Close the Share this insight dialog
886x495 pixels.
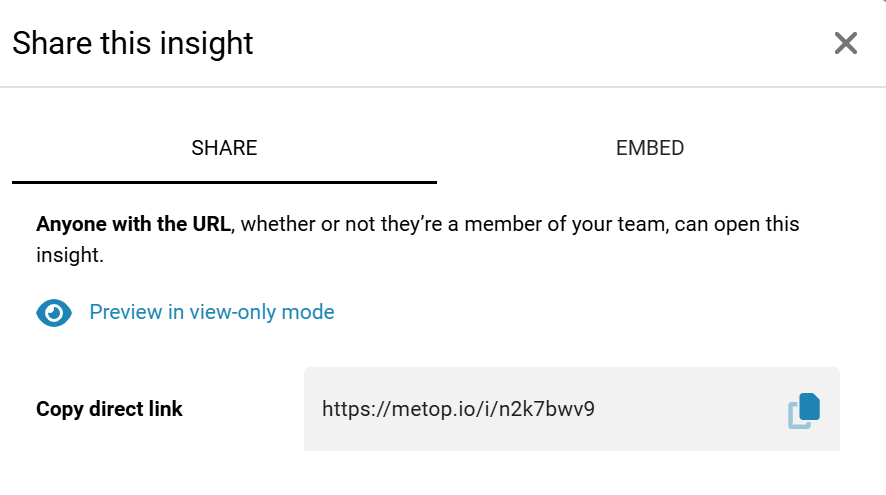coord(846,43)
